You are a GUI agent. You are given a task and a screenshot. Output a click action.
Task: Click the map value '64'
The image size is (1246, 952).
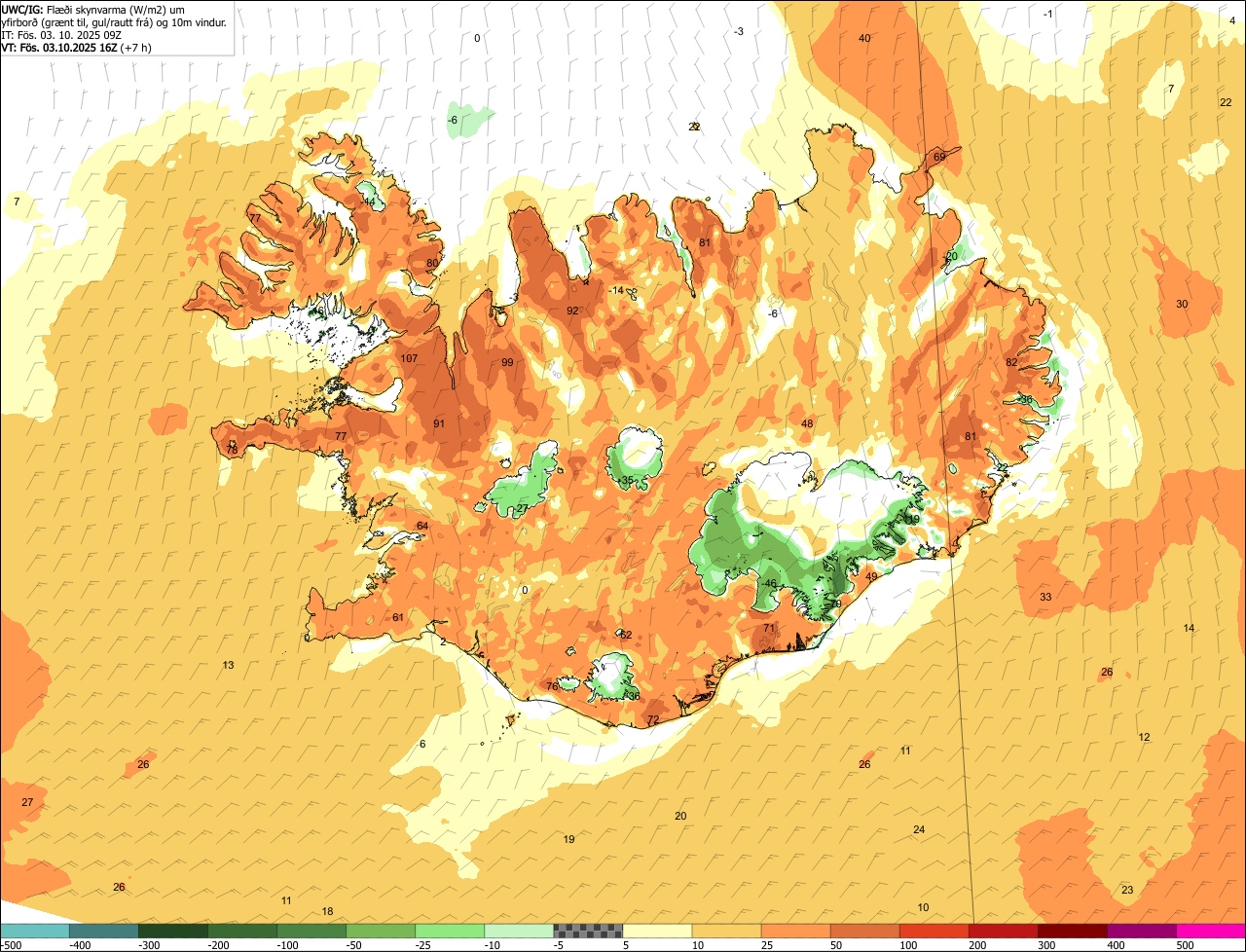422,526
